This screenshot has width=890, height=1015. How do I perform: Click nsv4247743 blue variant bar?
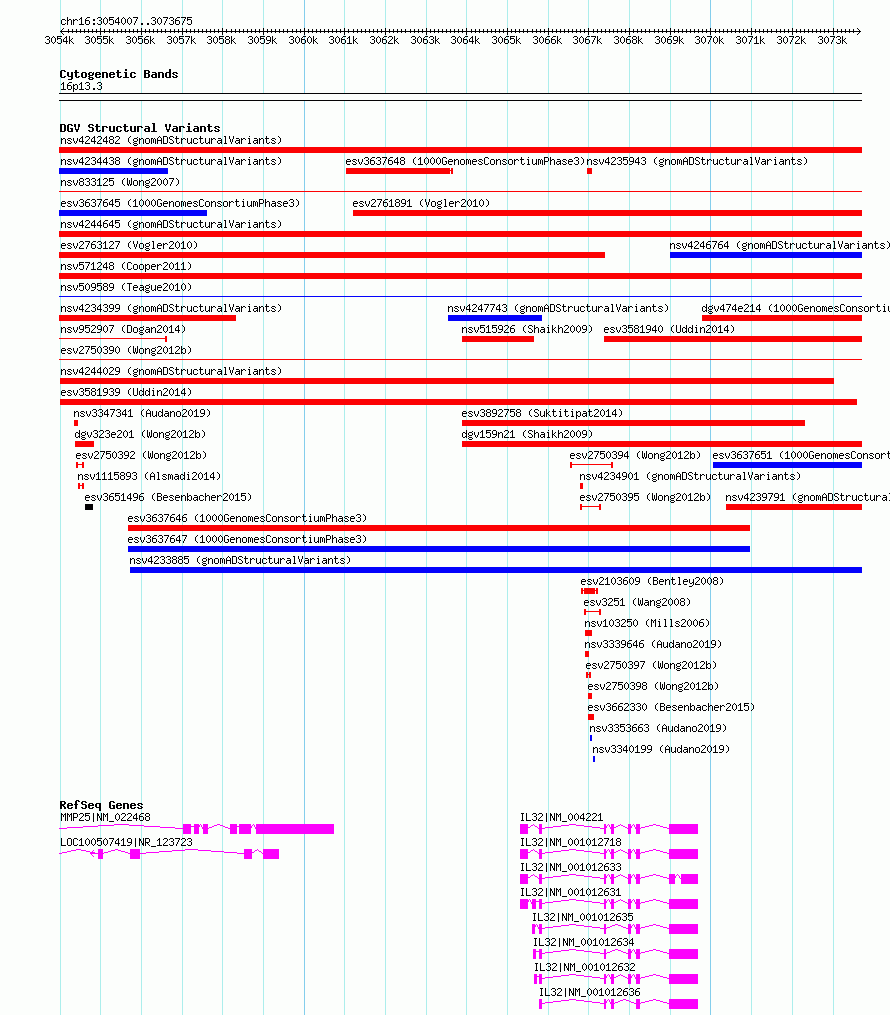[495, 318]
